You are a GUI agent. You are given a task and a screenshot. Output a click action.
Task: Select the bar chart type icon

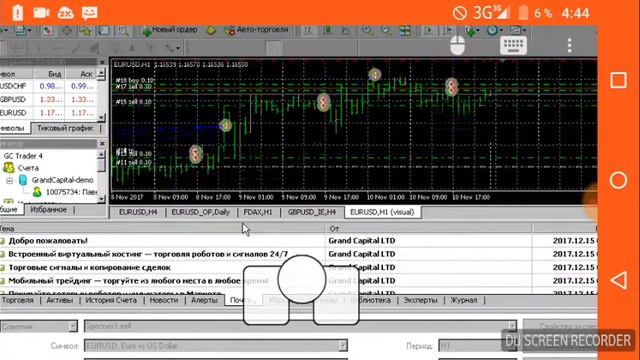click(309, 30)
